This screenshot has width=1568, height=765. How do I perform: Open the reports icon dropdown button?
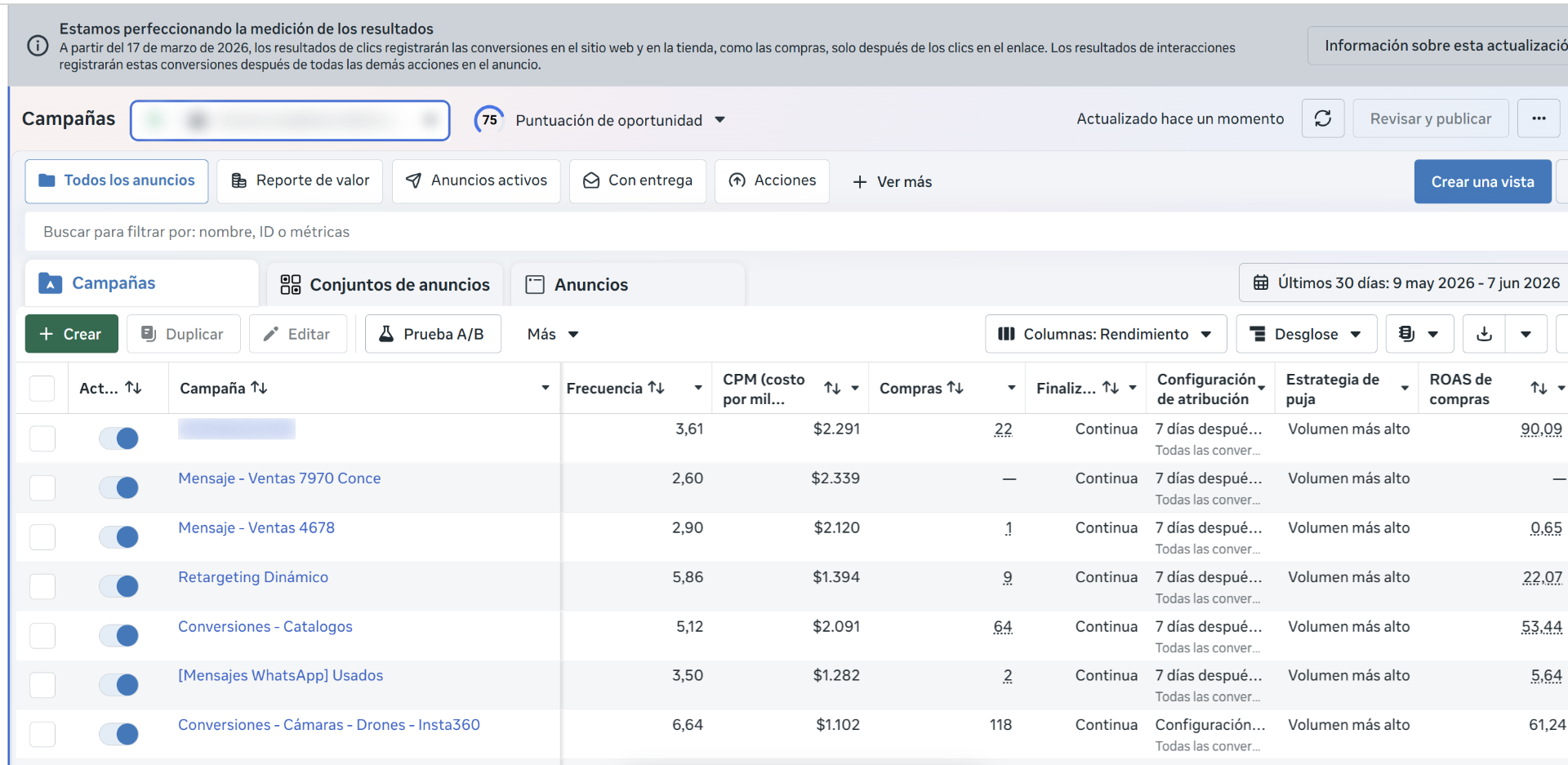(x=1419, y=334)
